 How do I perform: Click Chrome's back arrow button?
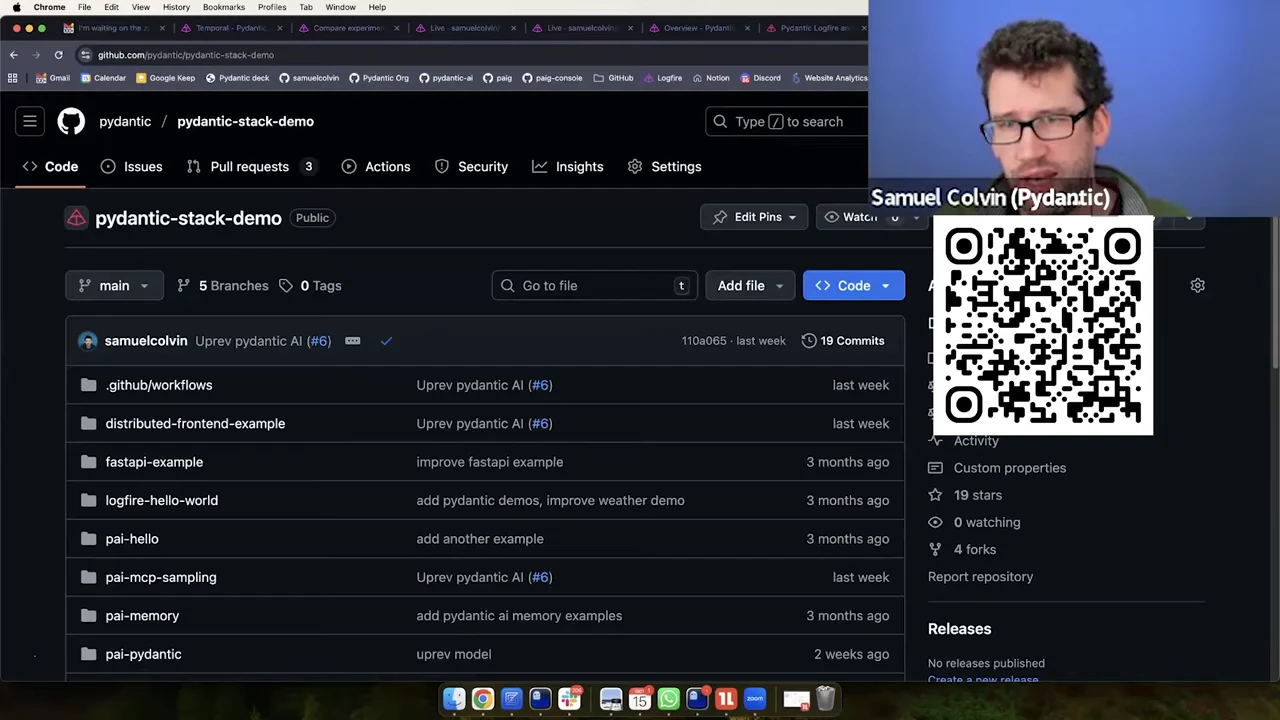14,55
